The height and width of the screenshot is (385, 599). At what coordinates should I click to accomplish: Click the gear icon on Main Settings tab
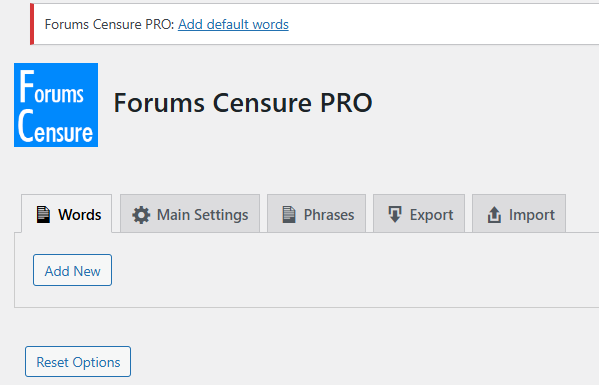pyautogui.click(x=141, y=215)
